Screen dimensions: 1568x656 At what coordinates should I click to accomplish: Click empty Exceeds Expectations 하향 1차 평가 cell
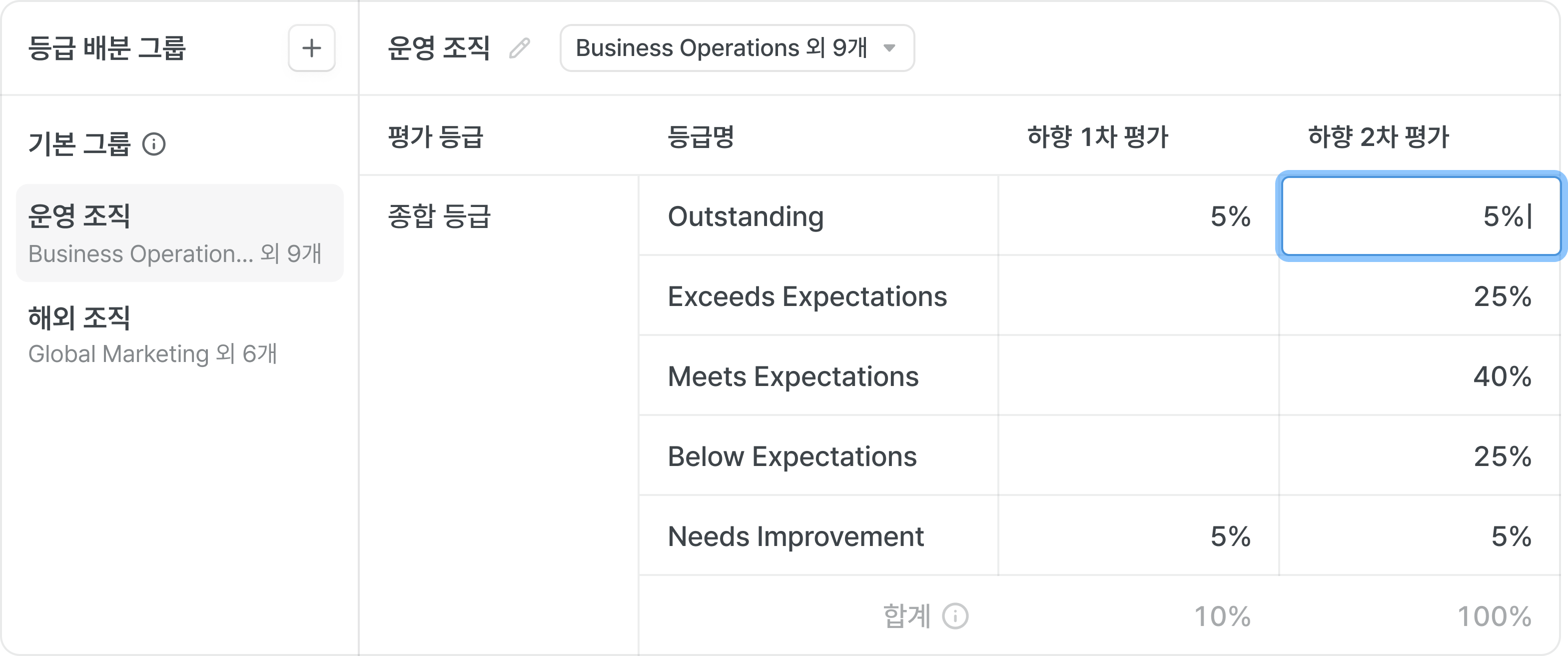(1138, 296)
